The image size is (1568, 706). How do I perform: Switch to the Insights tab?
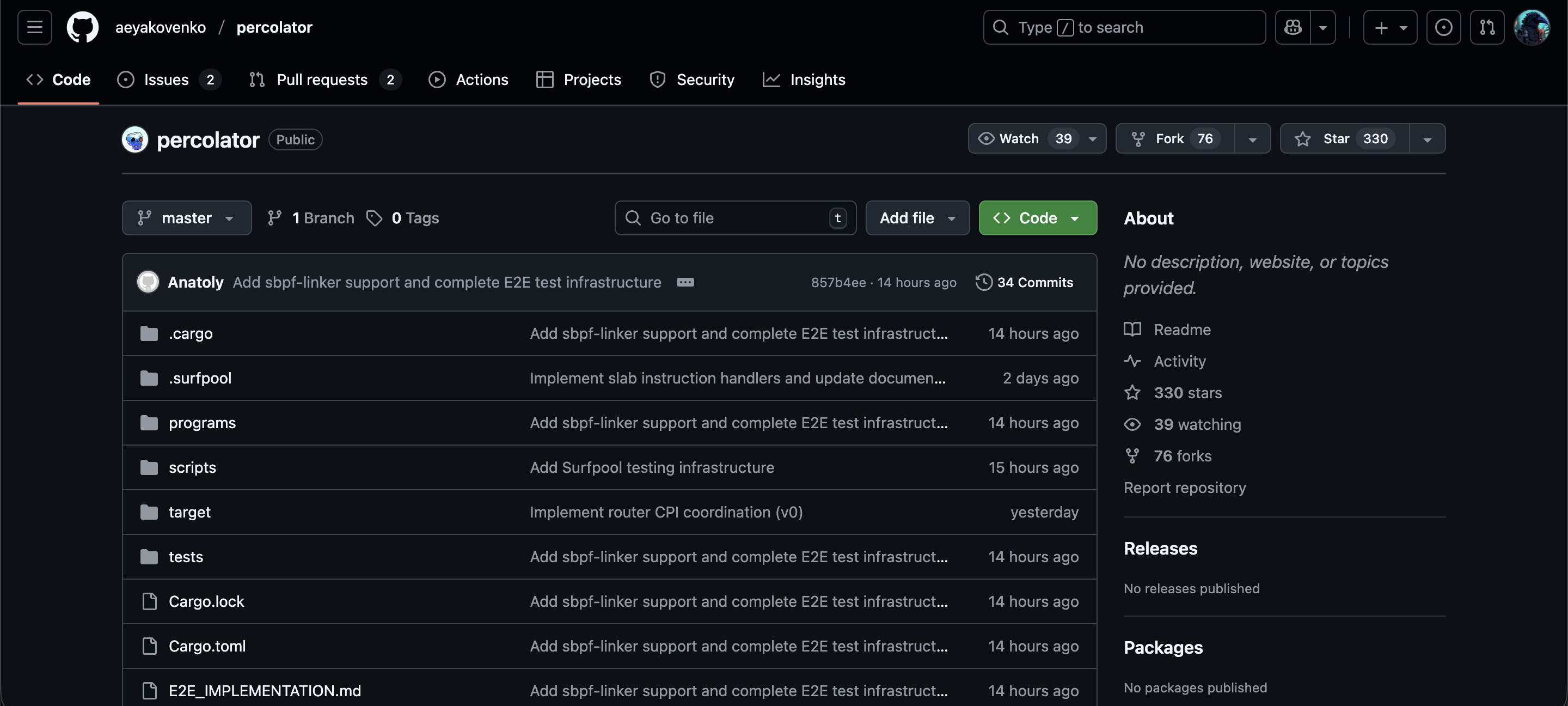coord(817,80)
